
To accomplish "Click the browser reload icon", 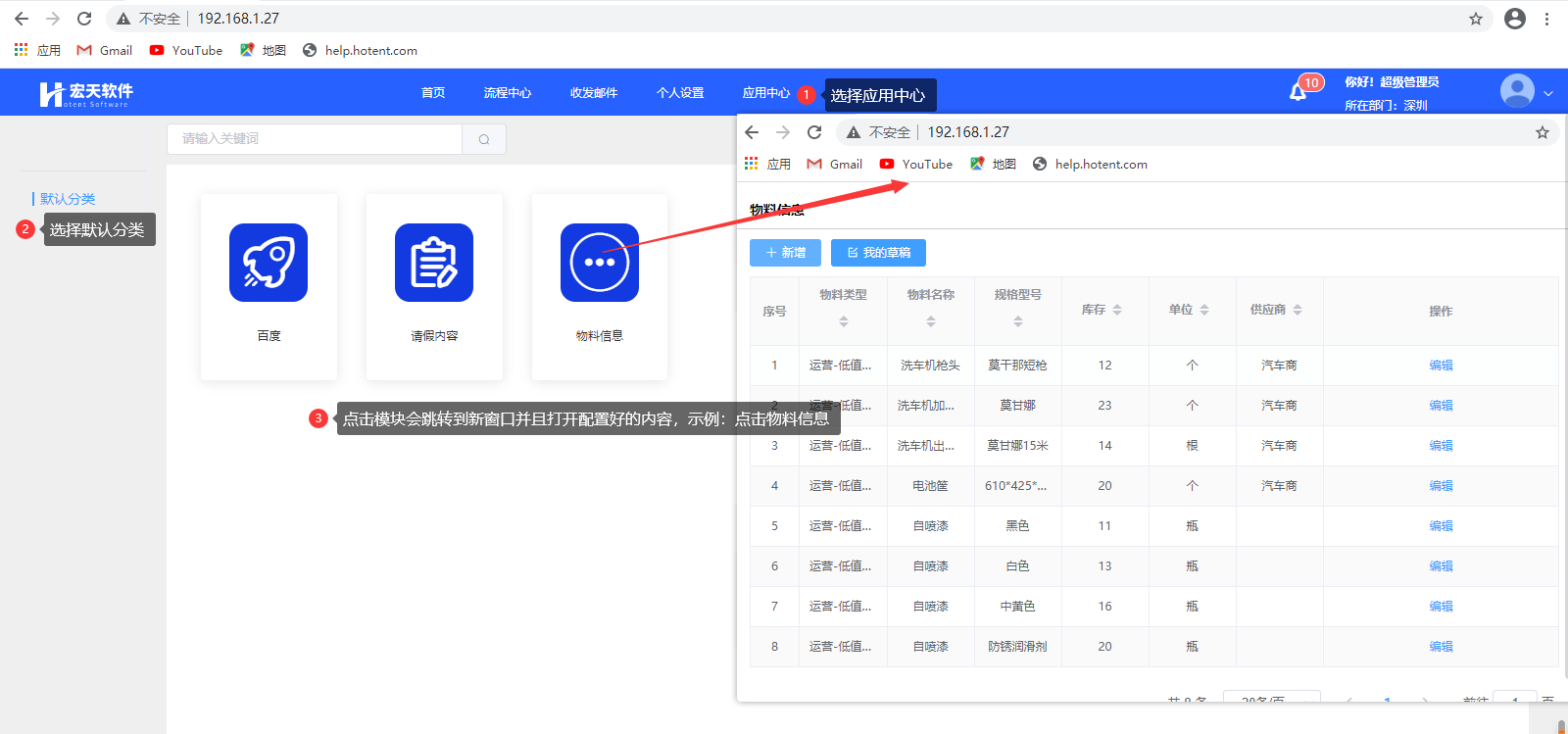I will click(x=84, y=19).
